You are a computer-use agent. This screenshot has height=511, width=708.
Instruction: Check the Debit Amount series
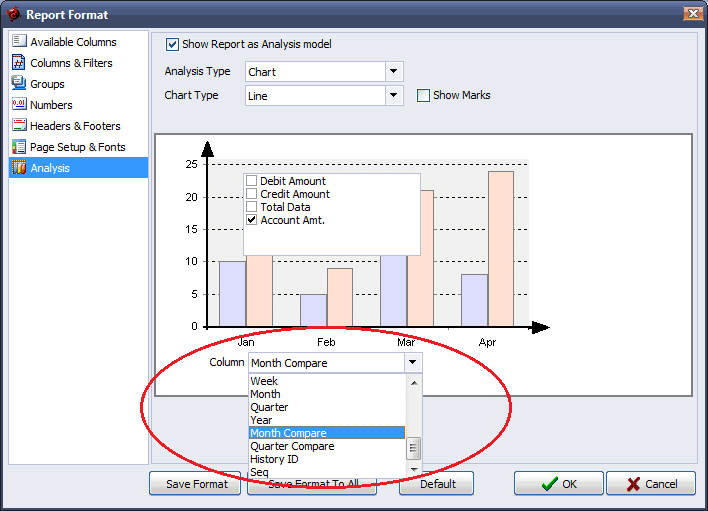(x=252, y=181)
